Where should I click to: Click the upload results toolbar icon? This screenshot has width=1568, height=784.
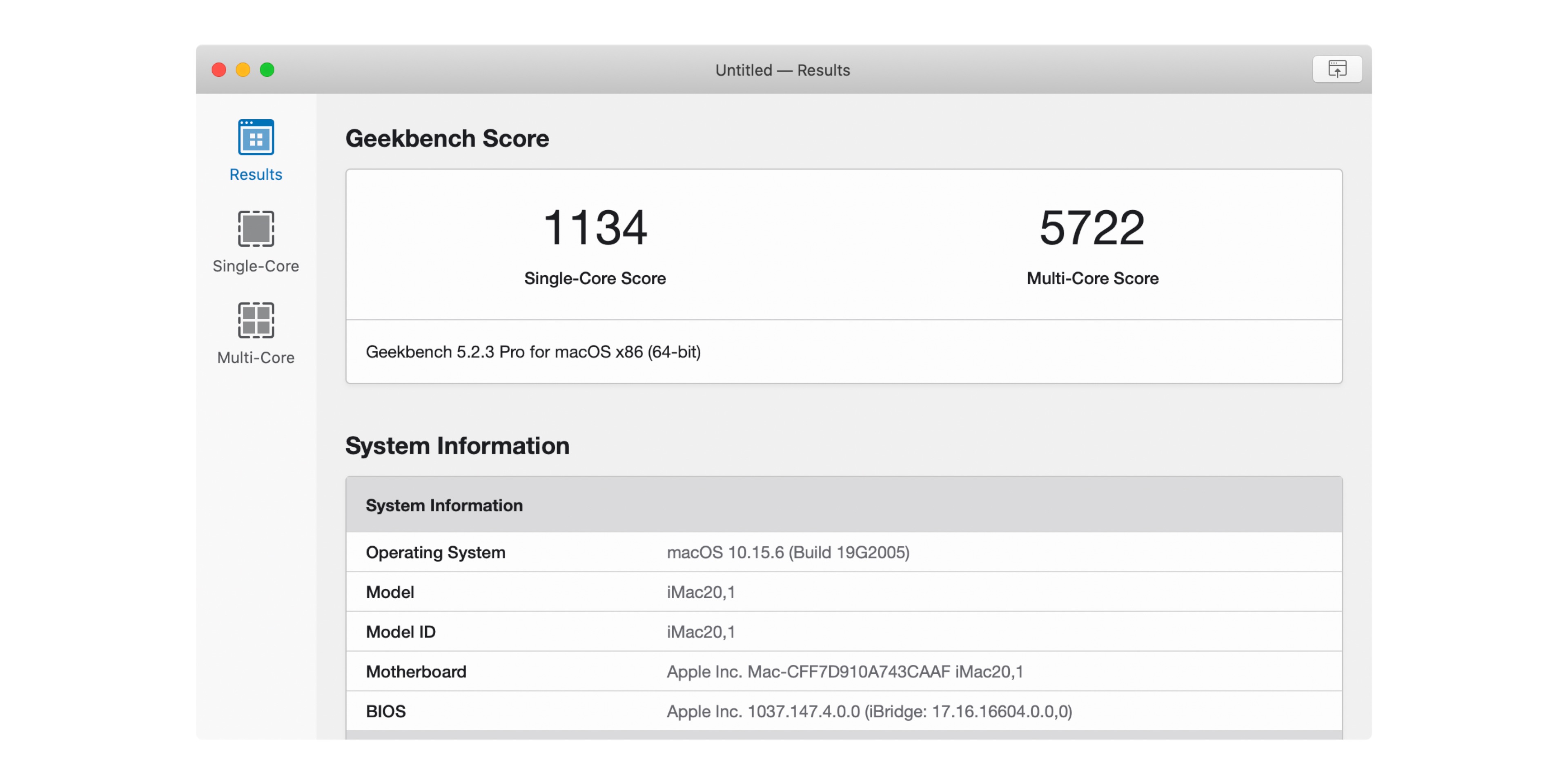pyautogui.click(x=1337, y=69)
